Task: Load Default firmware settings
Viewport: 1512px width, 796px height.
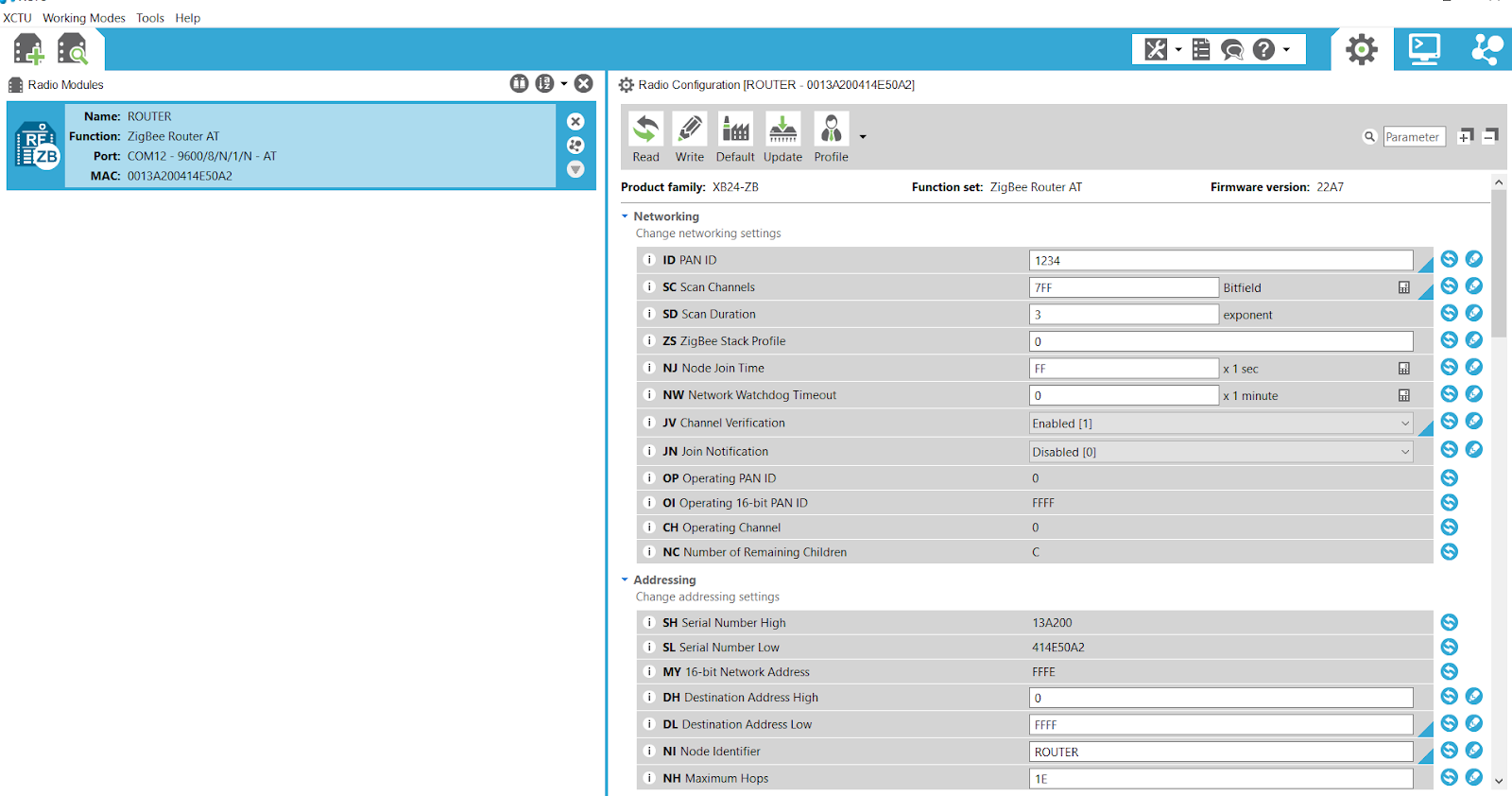Action: pos(735,138)
